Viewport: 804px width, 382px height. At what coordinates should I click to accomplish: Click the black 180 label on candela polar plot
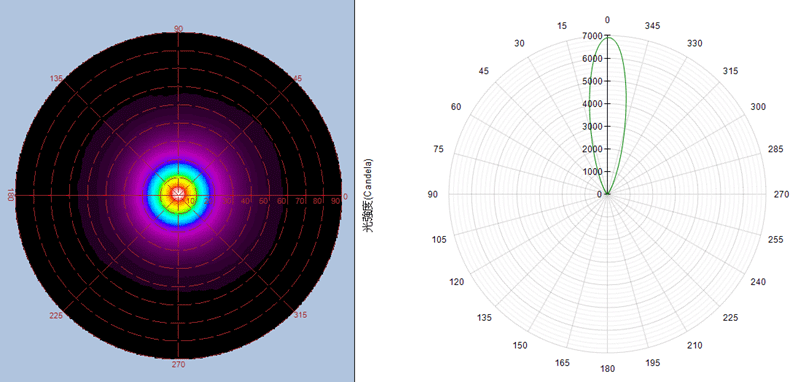click(608, 368)
